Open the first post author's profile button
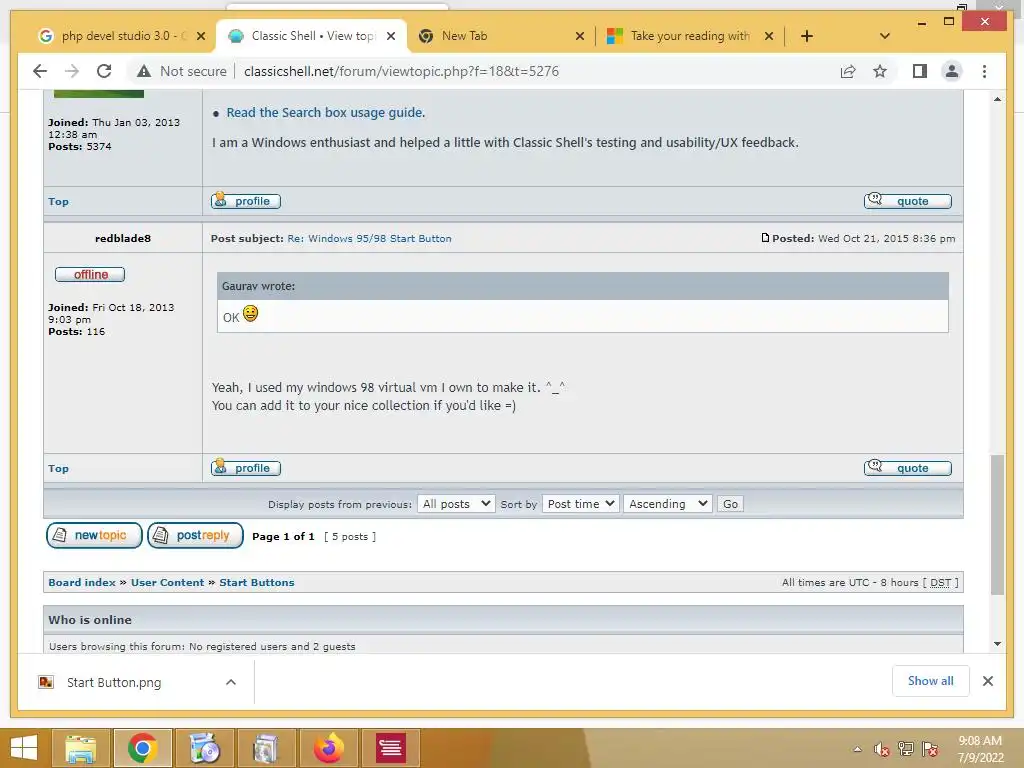 (x=246, y=201)
